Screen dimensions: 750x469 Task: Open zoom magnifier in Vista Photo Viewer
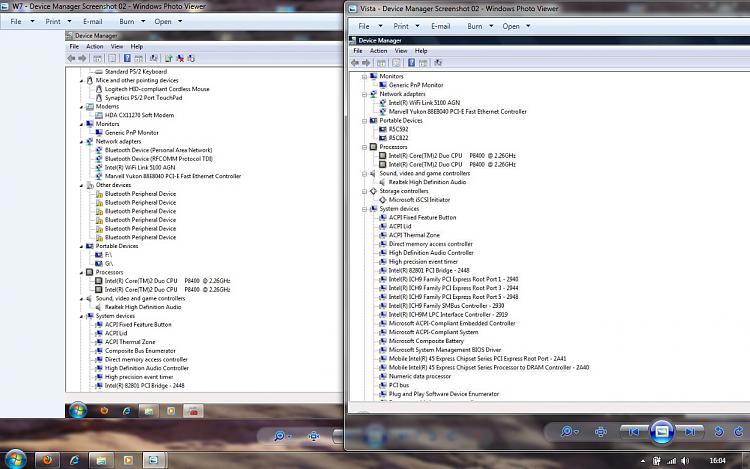coord(569,432)
